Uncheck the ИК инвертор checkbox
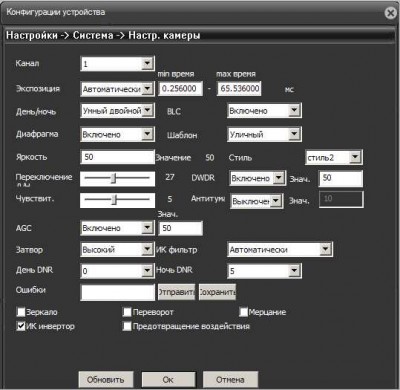The height and width of the screenshot is (390, 400). (x=21, y=326)
